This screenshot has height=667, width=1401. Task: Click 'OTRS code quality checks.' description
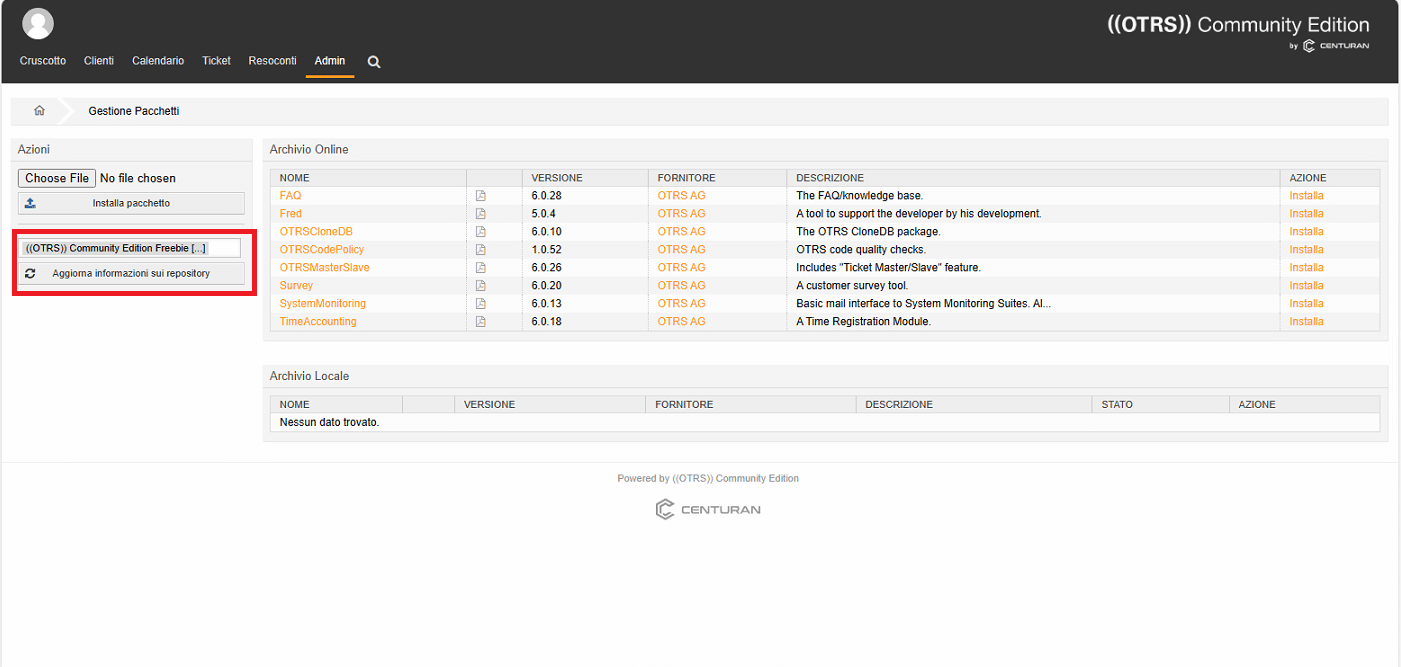861,250
